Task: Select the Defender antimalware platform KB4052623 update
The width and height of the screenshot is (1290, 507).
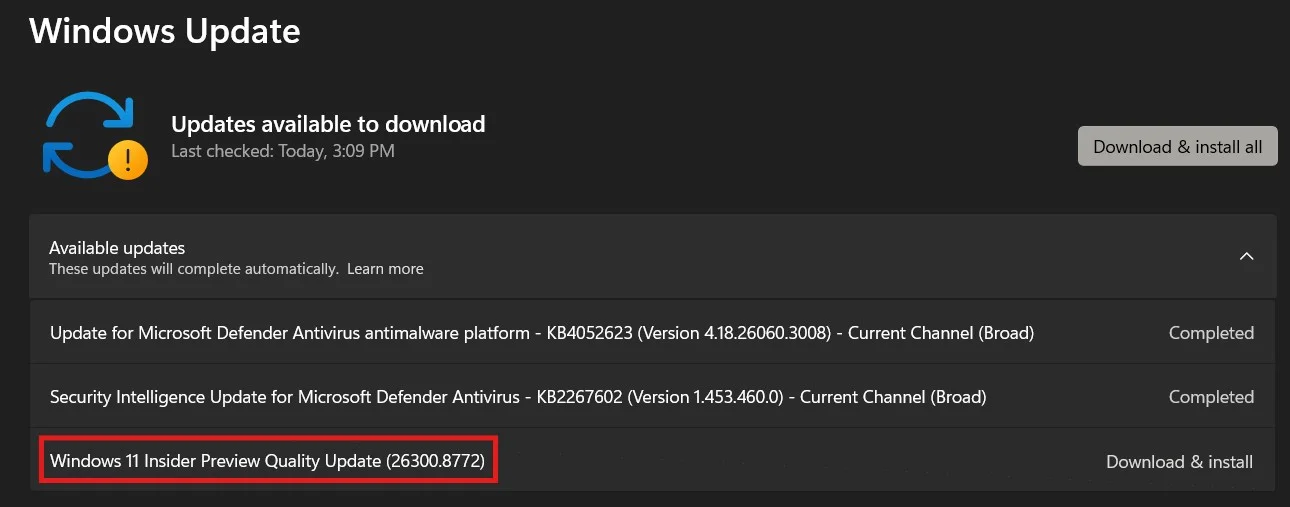Action: 653,332
